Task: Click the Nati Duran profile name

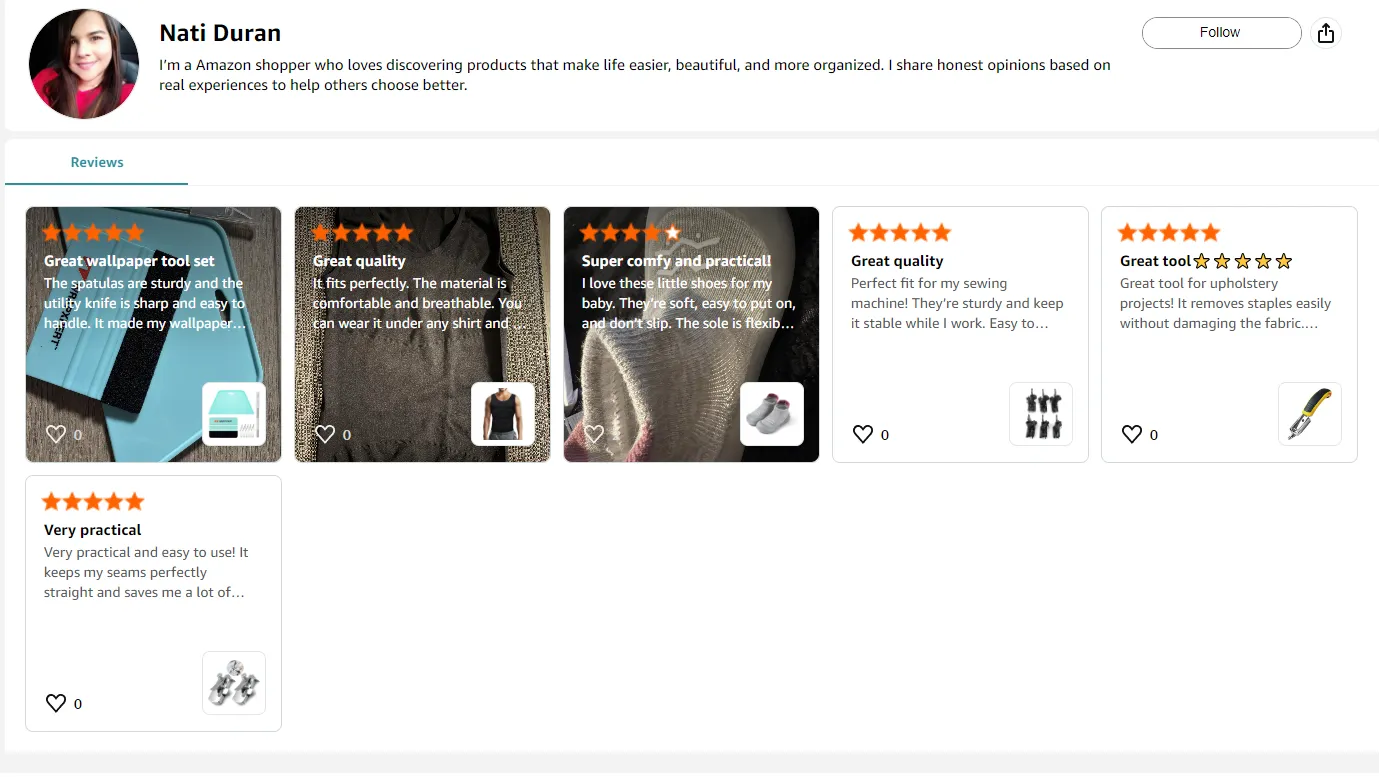Action: tap(220, 33)
